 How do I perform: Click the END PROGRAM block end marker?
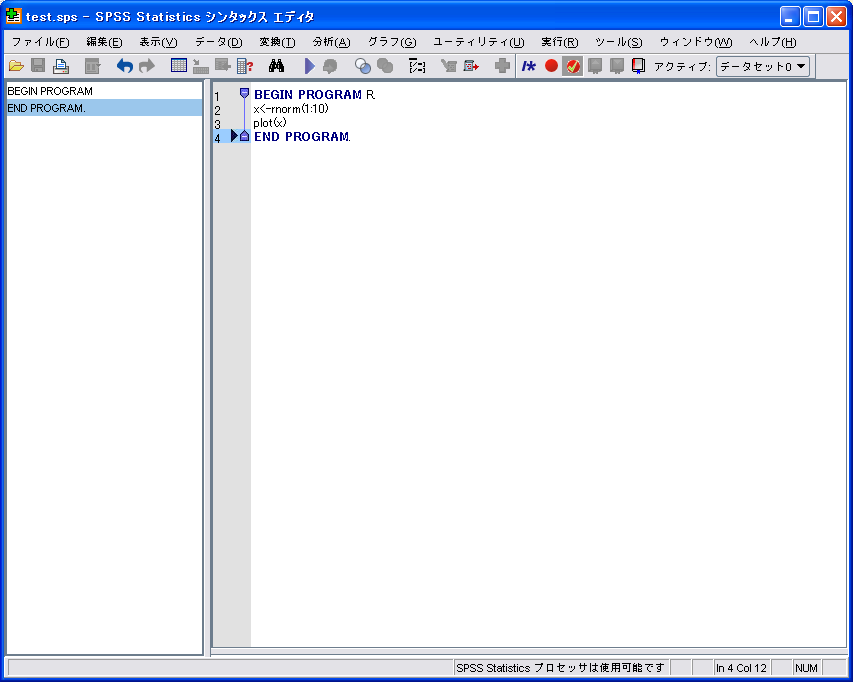(x=244, y=137)
